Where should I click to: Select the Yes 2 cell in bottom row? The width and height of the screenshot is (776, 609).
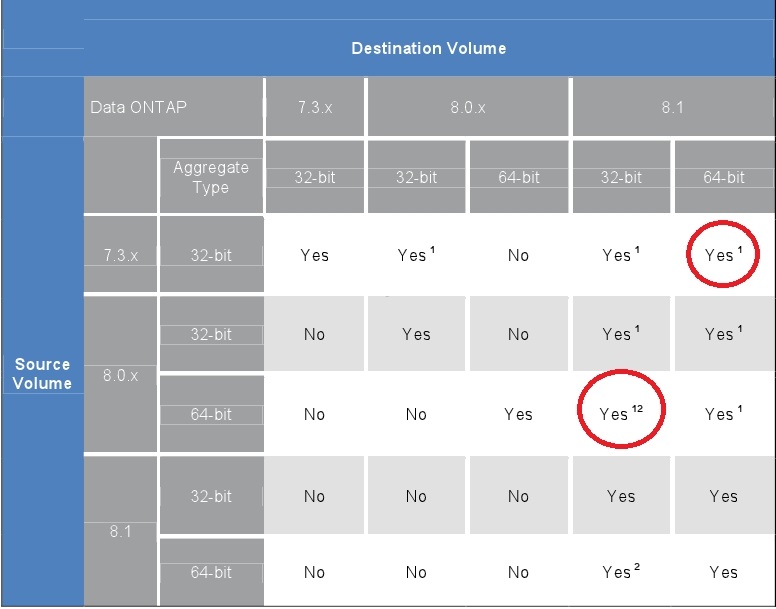[621, 571]
